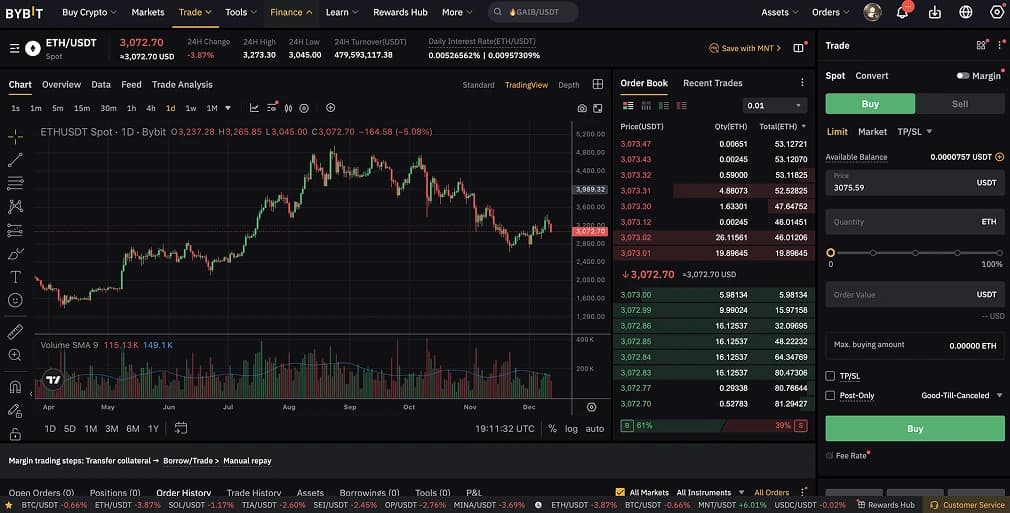1010x513 pixels.
Task: Select the crosshair cursor drawing tool
Action: pyautogui.click(x=15, y=136)
